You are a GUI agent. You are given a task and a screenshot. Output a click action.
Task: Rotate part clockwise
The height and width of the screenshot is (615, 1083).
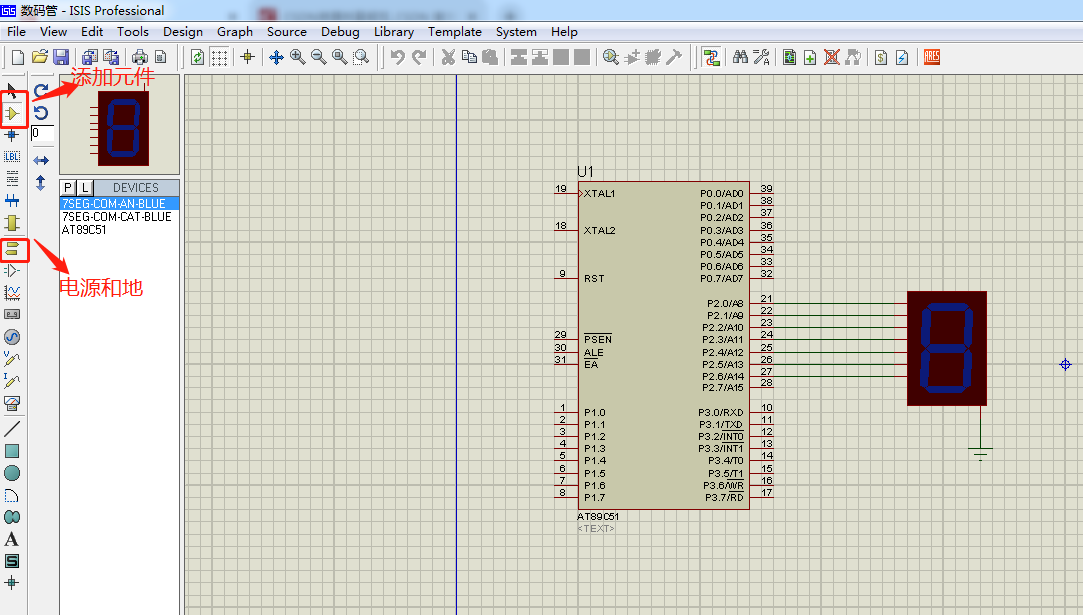41,91
